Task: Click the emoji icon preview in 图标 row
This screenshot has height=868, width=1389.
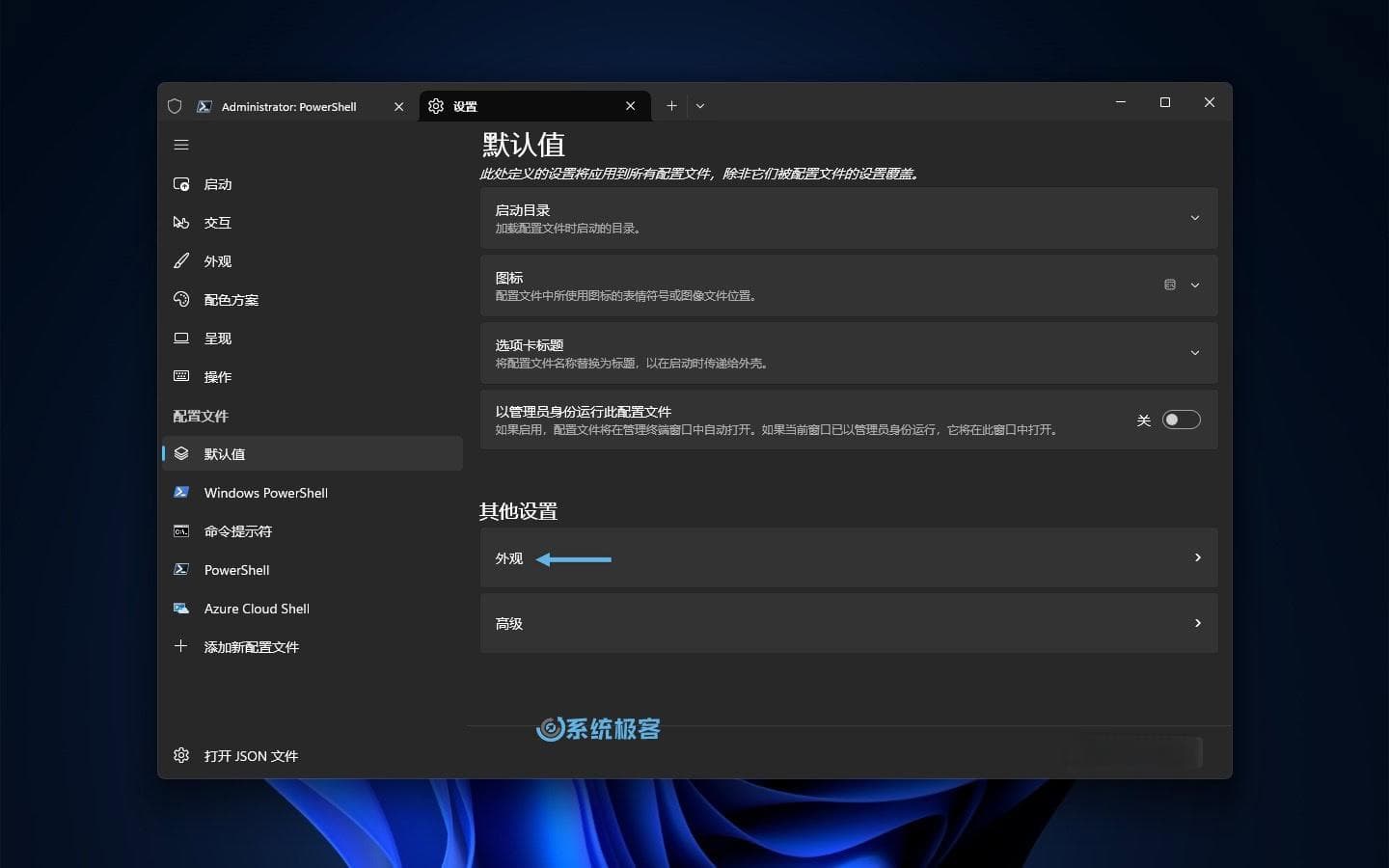Action: (x=1170, y=285)
